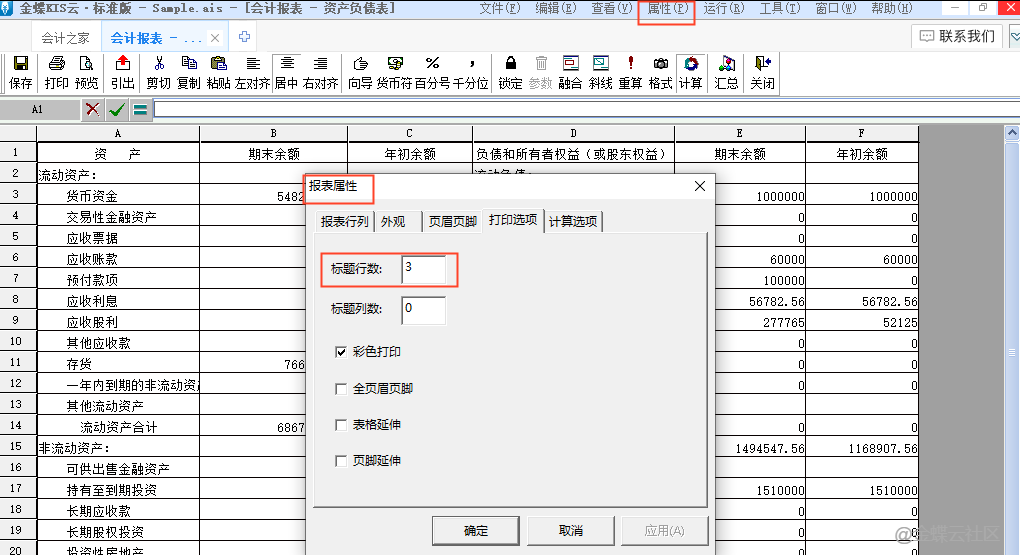The image size is (1020, 555).
Task: Click the 标题行数 input field
Action: click(x=424, y=269)
